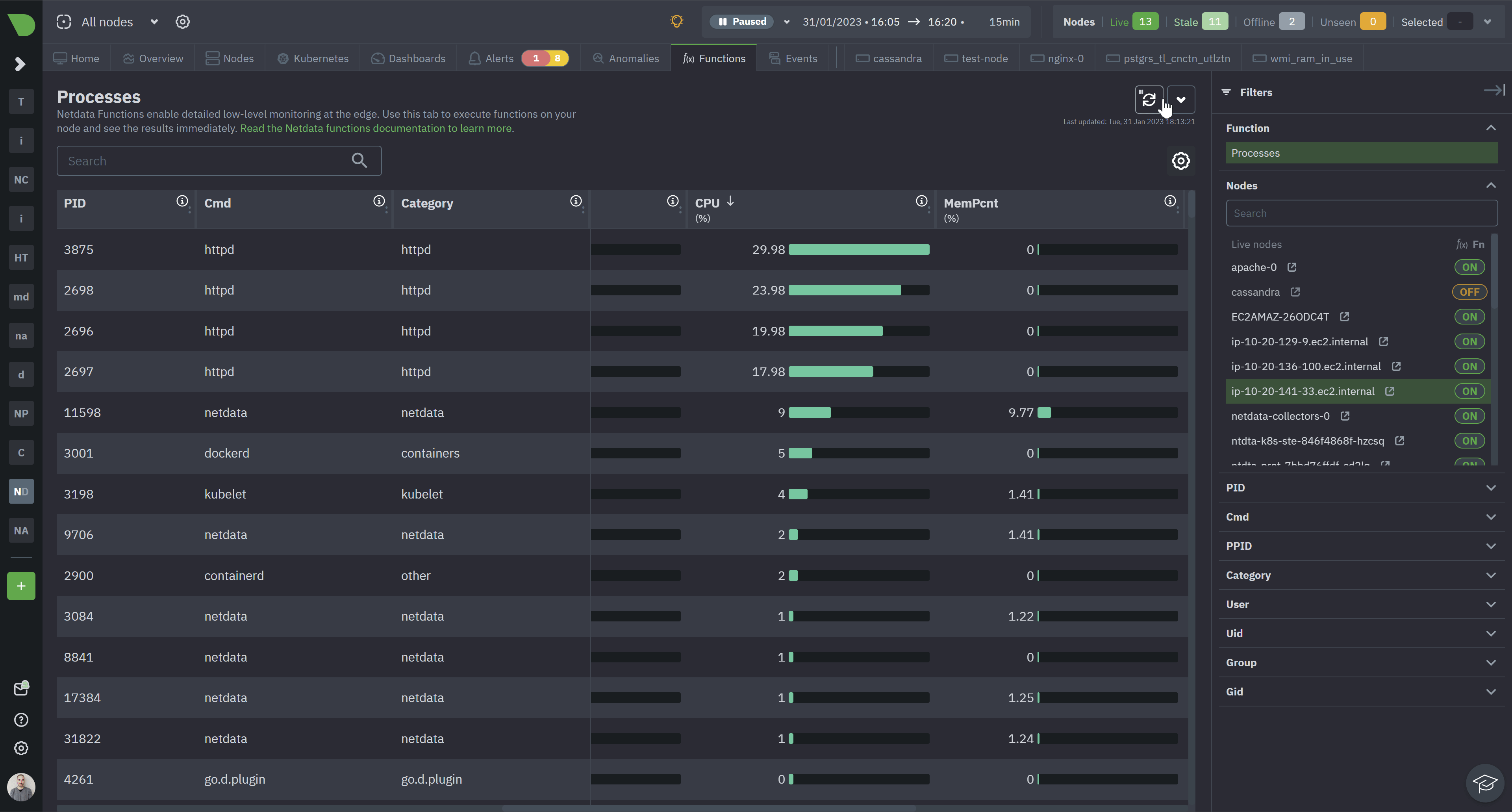Image resolution: width=1512 pixels, height=812 pixels.
Task: Click the Paused playback button
Action: coord(743,22)
